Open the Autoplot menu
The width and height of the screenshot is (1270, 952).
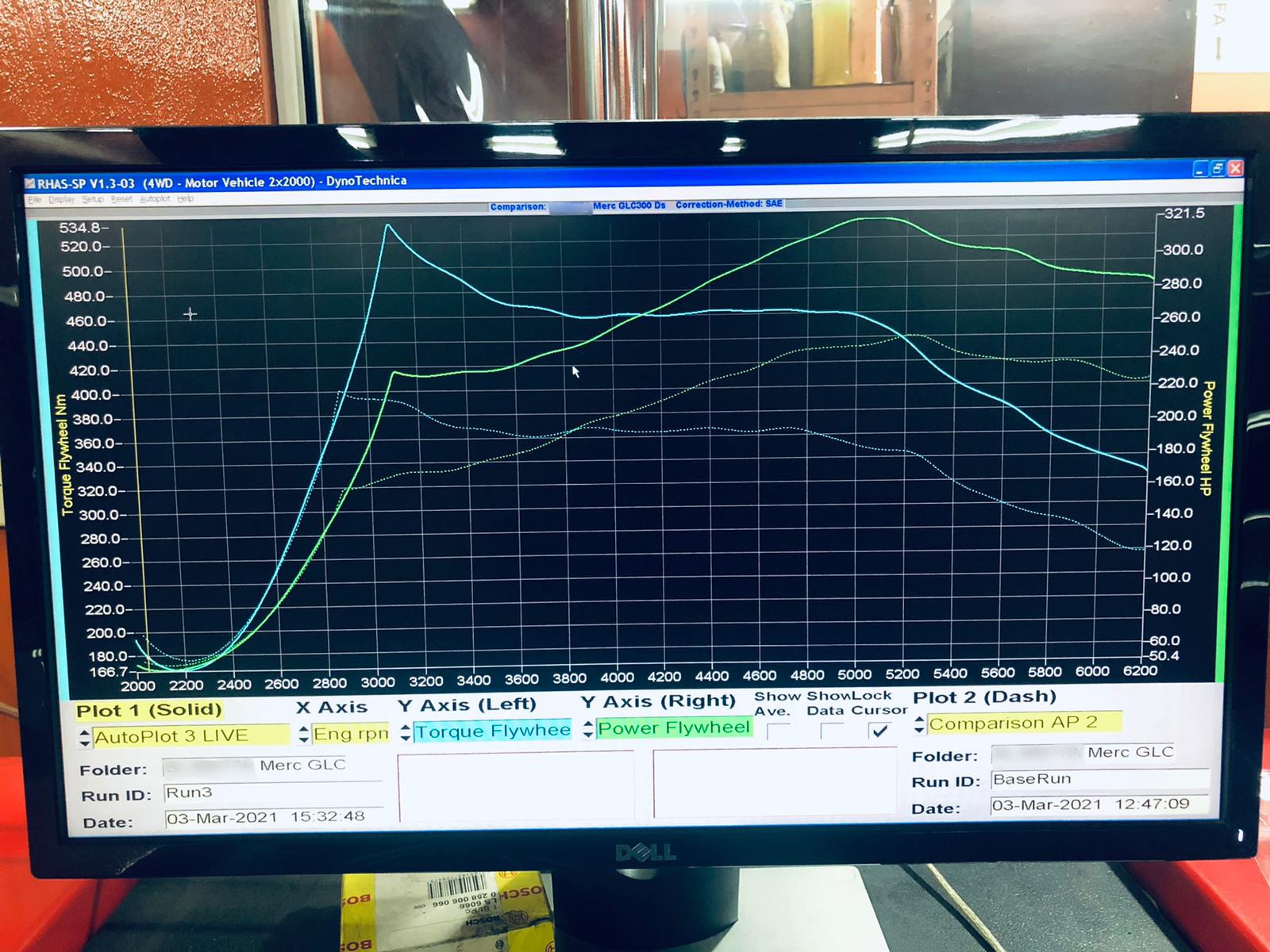pos(155,198)
